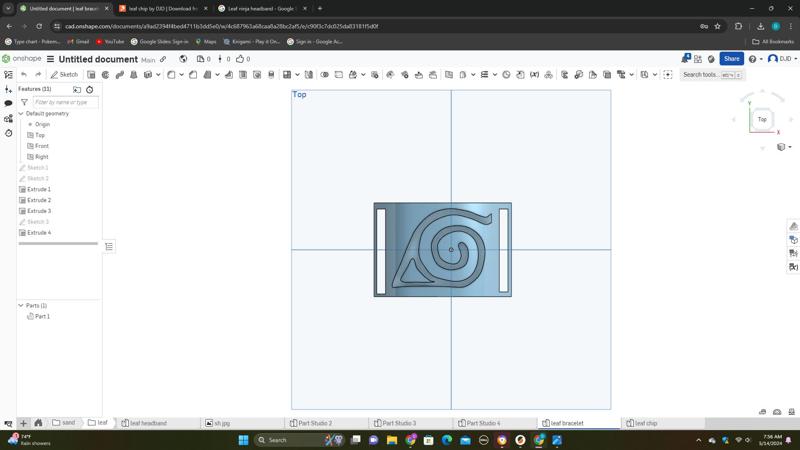Open the Onshape hamburger menu
800x450 pixels.
pyautogui.click(x=51, y=59)
